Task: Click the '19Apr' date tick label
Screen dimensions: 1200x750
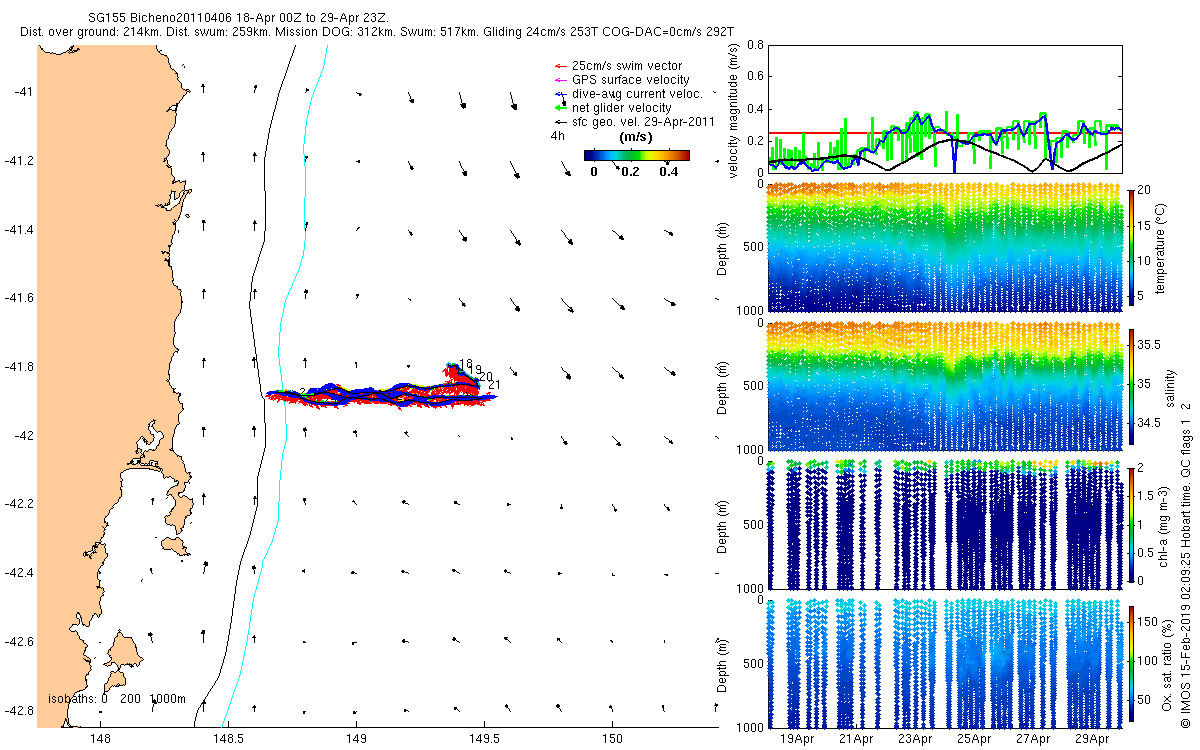Action: click(798, 740)
